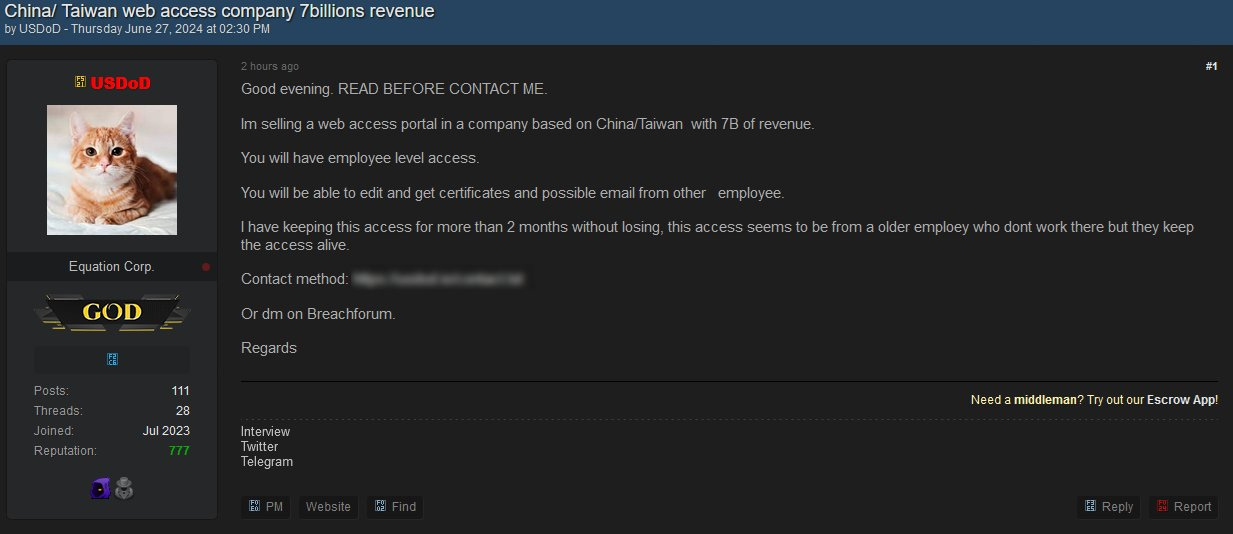Open USDoD's cat avatar image
This screenshot has height=534, width=1233.
pyautogui.click(x=112, y=170)
